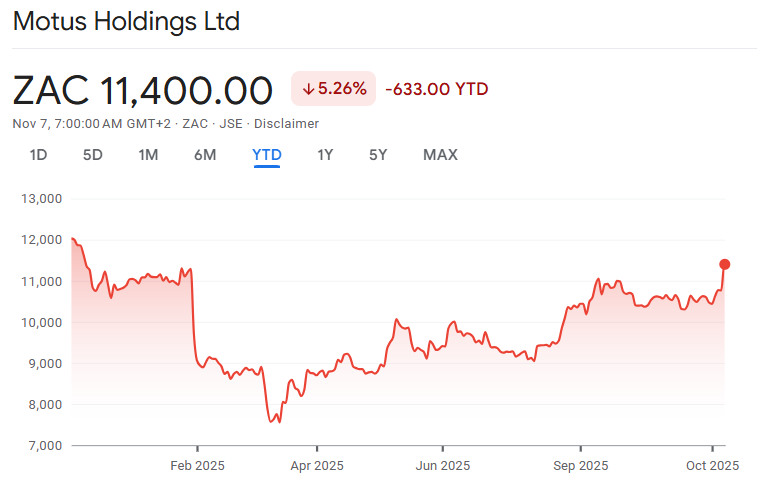This screenshot has width=757, height=493.
Task: Click the ZAC 11,400.00 price
Action: [x=143, y=90]
